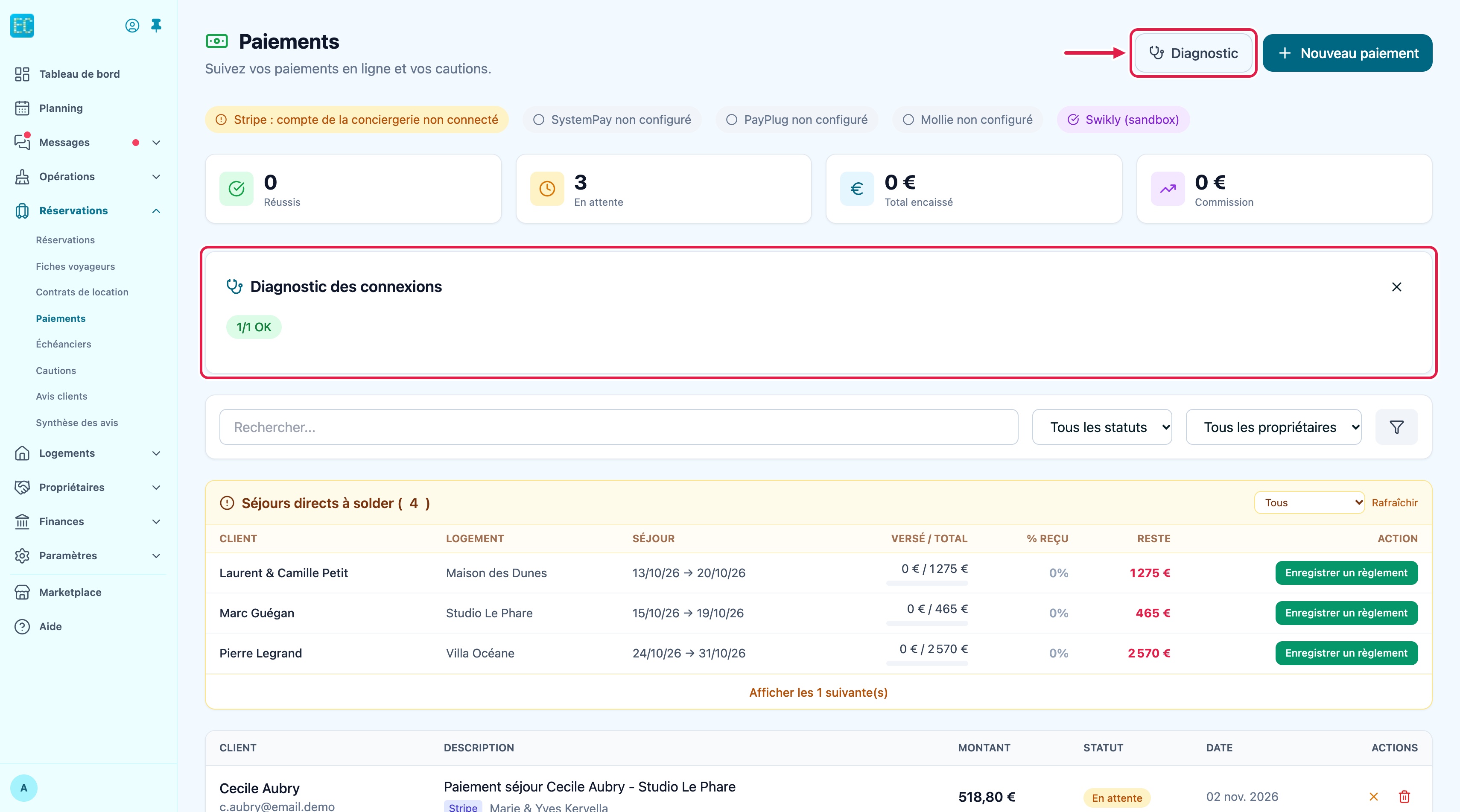Viewport: 1460px width, 812px height.
Task: Go to Échéanciers submenu item
Action: pos(64,344)
